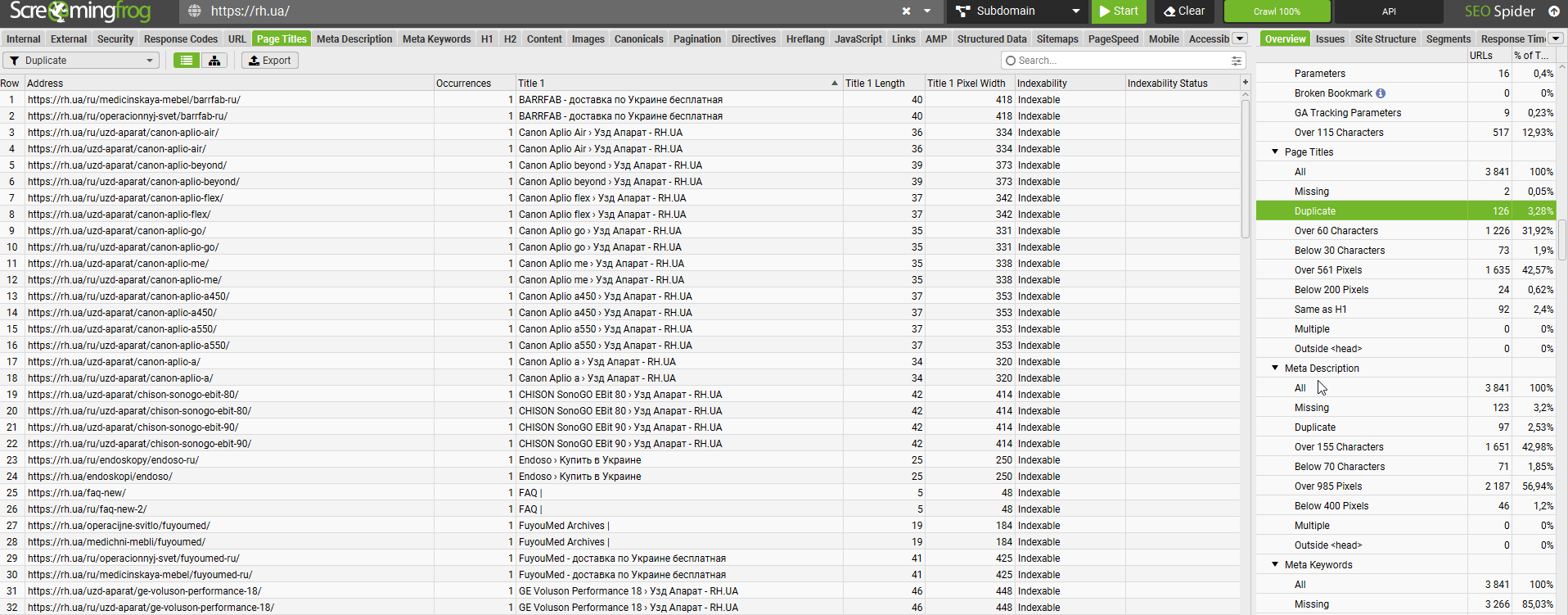Open search filter options icon
Viewport: 1568px width, 615px height.
[1237, 61]
